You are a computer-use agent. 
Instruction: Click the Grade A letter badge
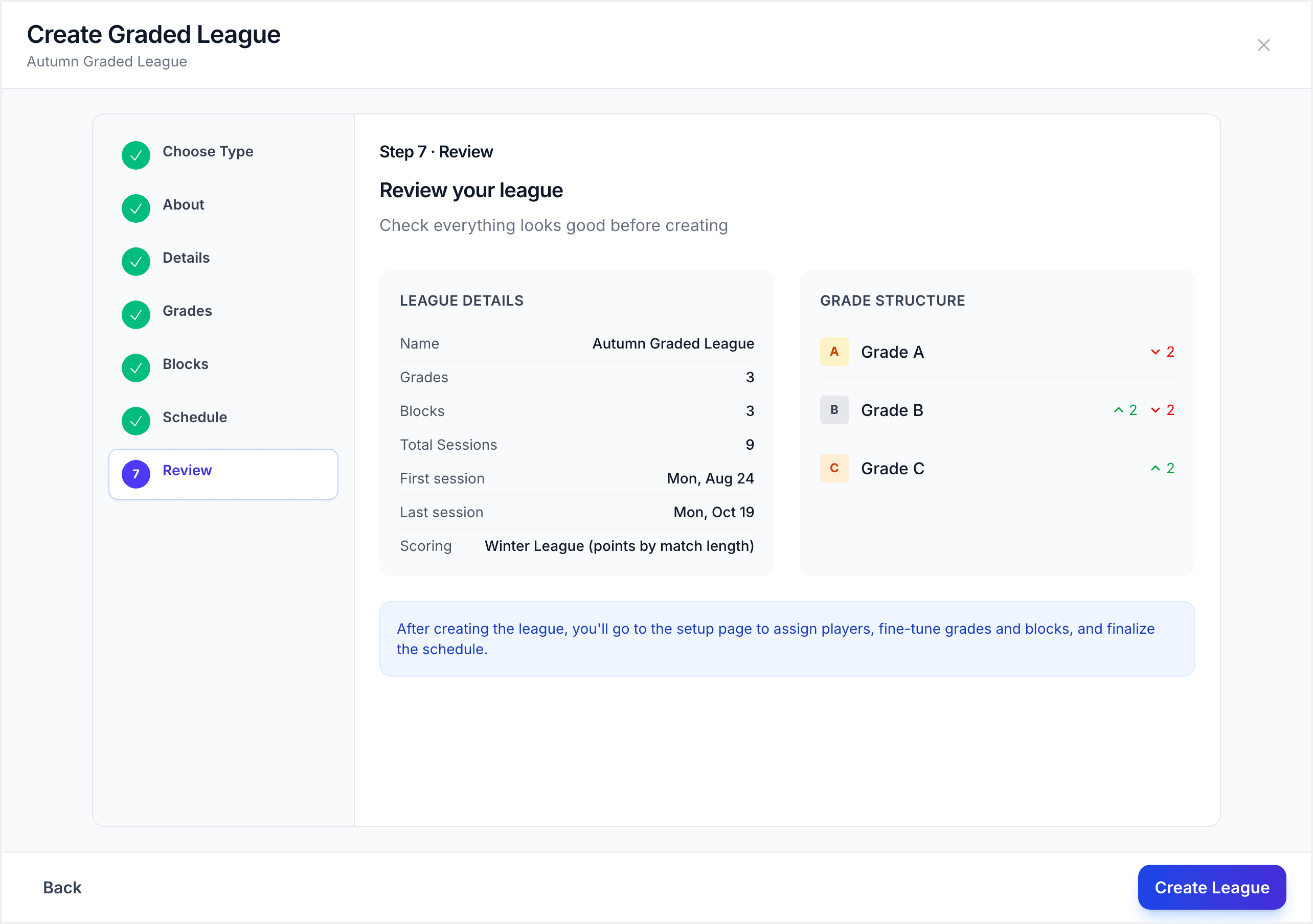(834, 352)
